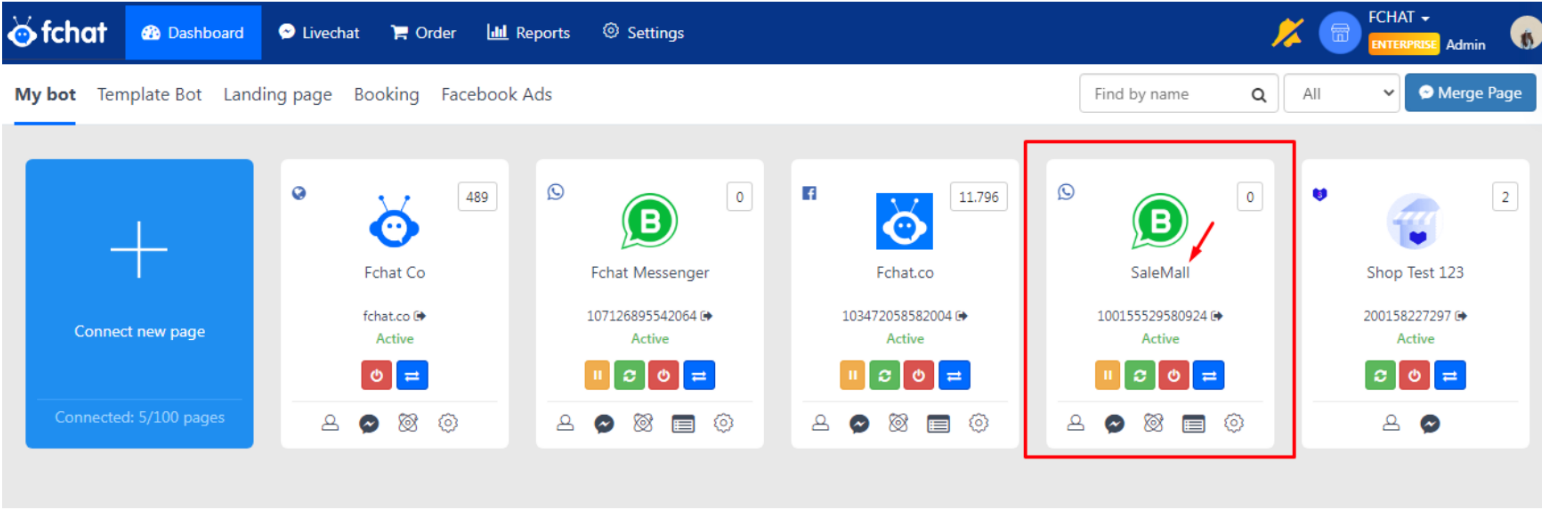Open the messenger chat icon on Shop Test 123 card
The width and height of the screenshot is (1542, 527).
pyautogui.click(x=1430, y=423)
